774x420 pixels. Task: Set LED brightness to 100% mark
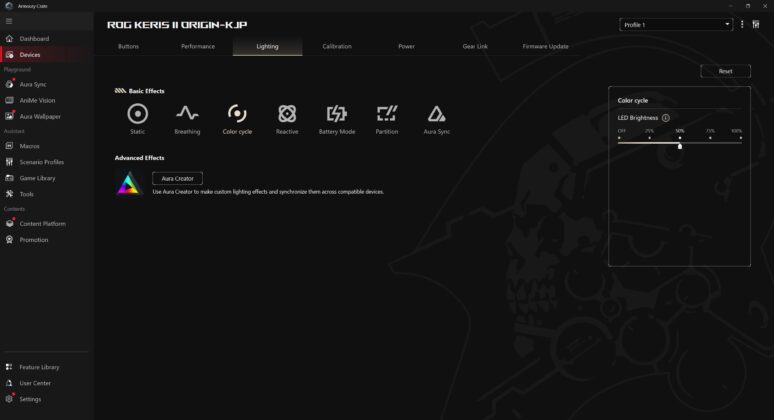pyautogui.click(x=740, y=138)
